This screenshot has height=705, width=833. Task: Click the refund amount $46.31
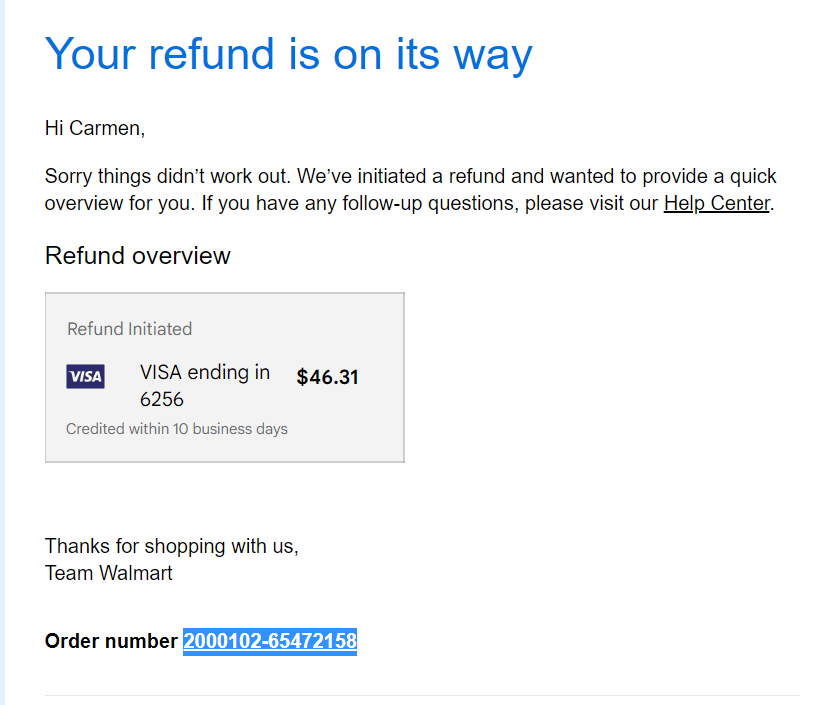point(327,377)
